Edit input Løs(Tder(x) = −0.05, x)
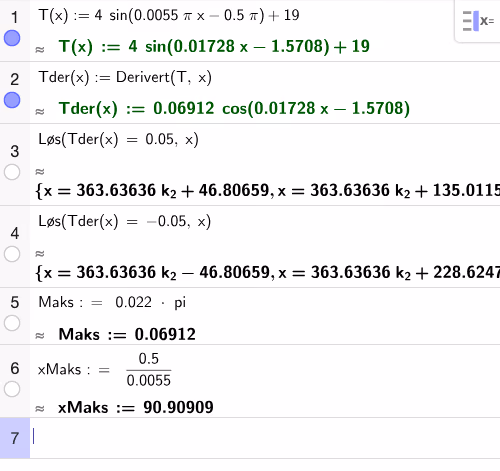The height and width of the screenshot is (471, 500). (124, 221)
